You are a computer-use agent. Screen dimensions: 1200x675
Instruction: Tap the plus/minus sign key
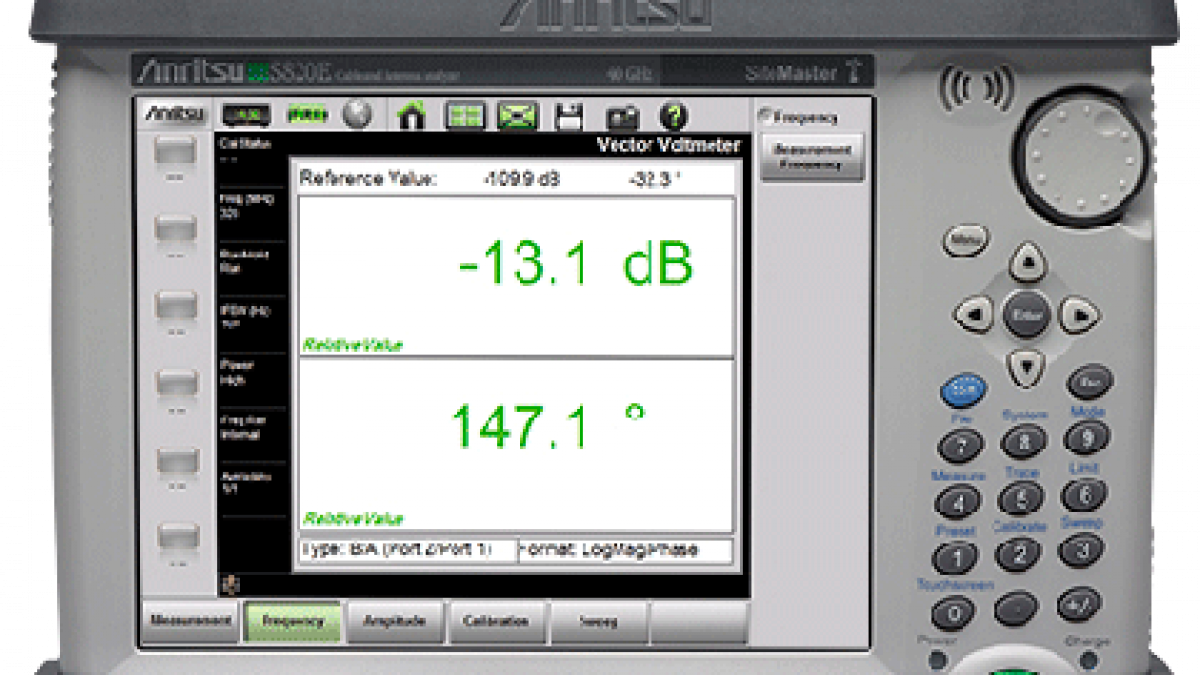pyautogui.click(x=1079, y=604)
